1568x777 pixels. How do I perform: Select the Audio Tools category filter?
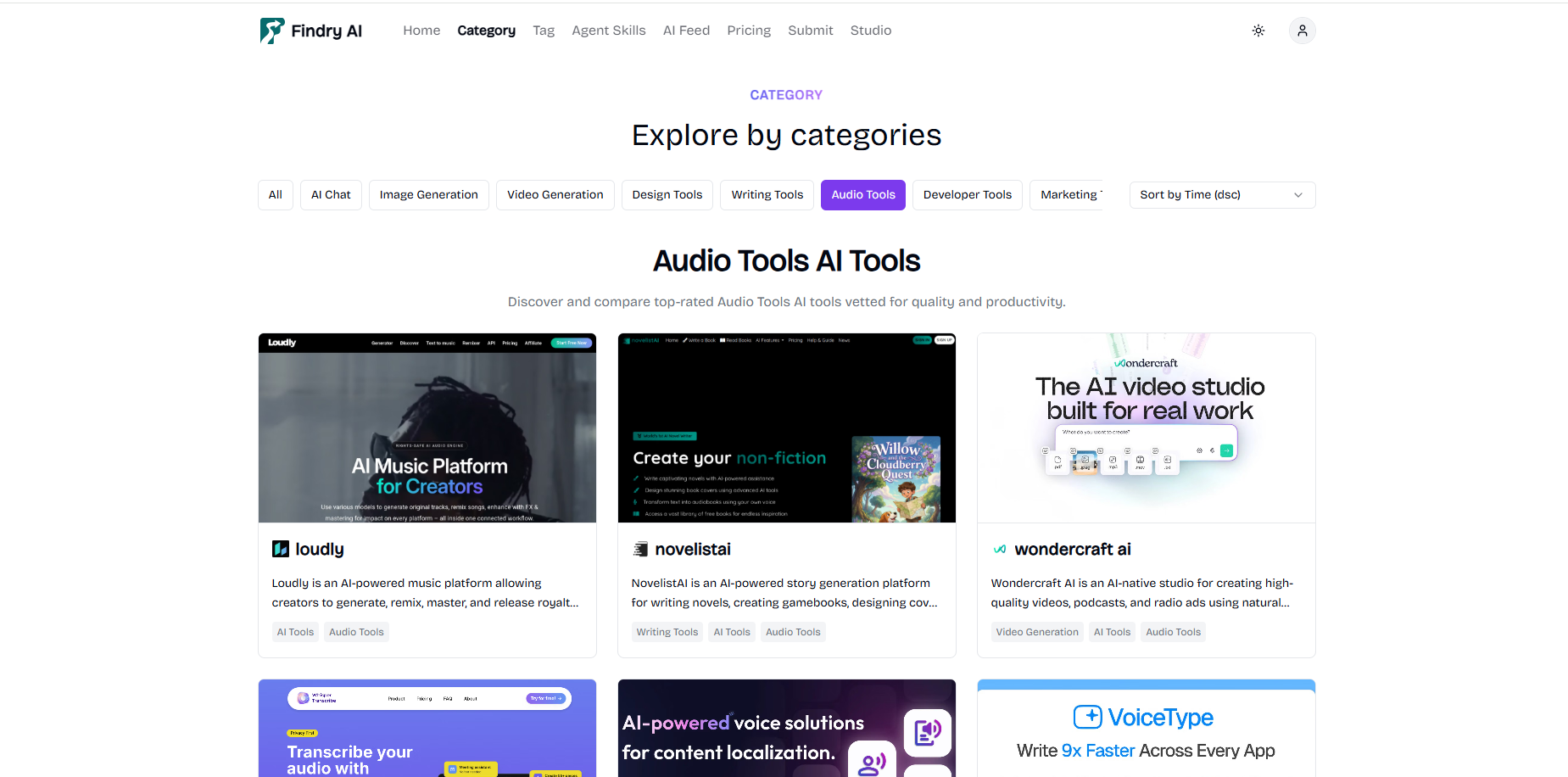pyautogui.click(x=863, y=195)
